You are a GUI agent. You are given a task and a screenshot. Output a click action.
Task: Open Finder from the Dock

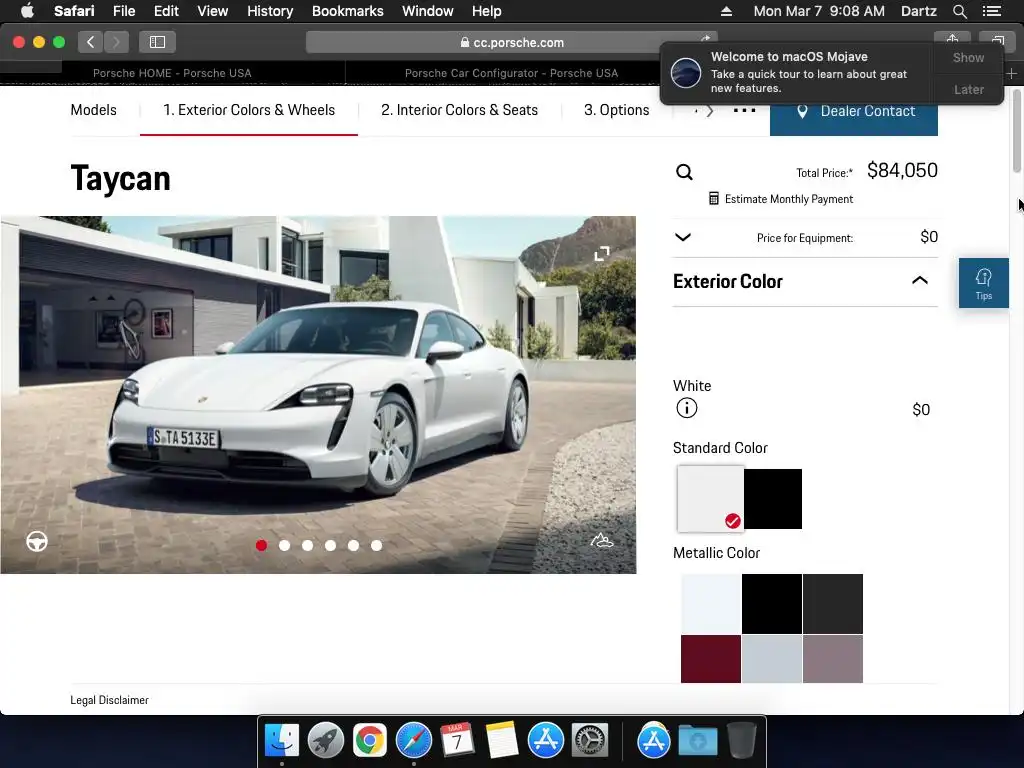click(x=281, y=740)
